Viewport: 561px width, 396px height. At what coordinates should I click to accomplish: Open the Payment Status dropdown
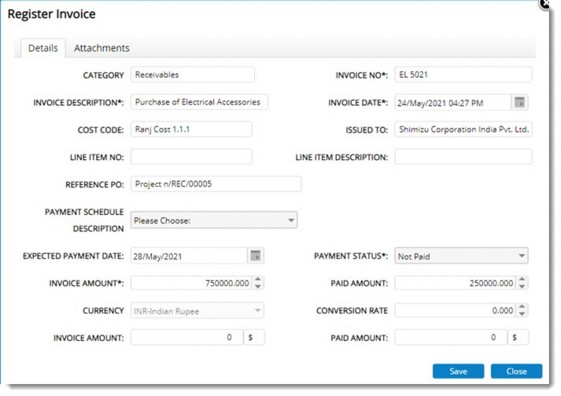(462, 256)
